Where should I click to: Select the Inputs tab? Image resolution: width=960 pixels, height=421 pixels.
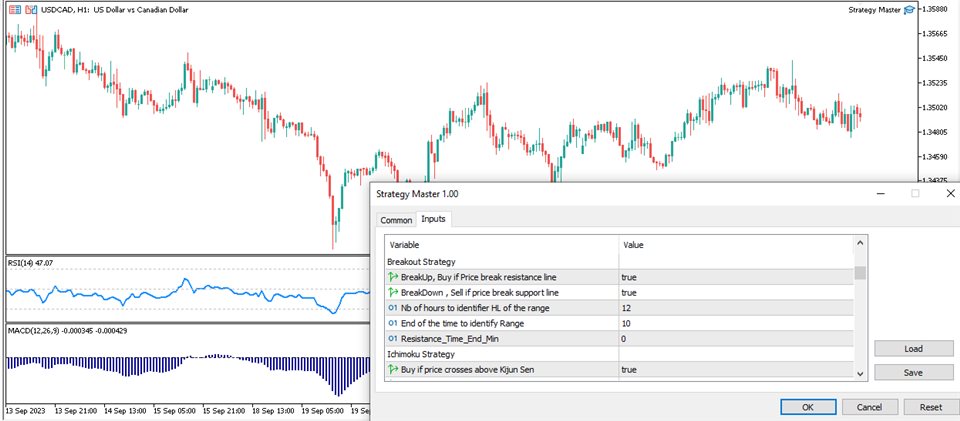(433, 218)
